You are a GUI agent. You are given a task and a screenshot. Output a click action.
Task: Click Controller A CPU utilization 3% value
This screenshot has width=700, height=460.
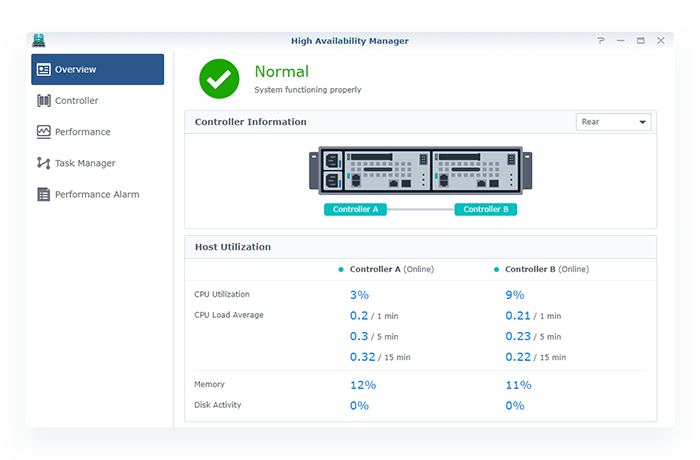tap(359, 295)
